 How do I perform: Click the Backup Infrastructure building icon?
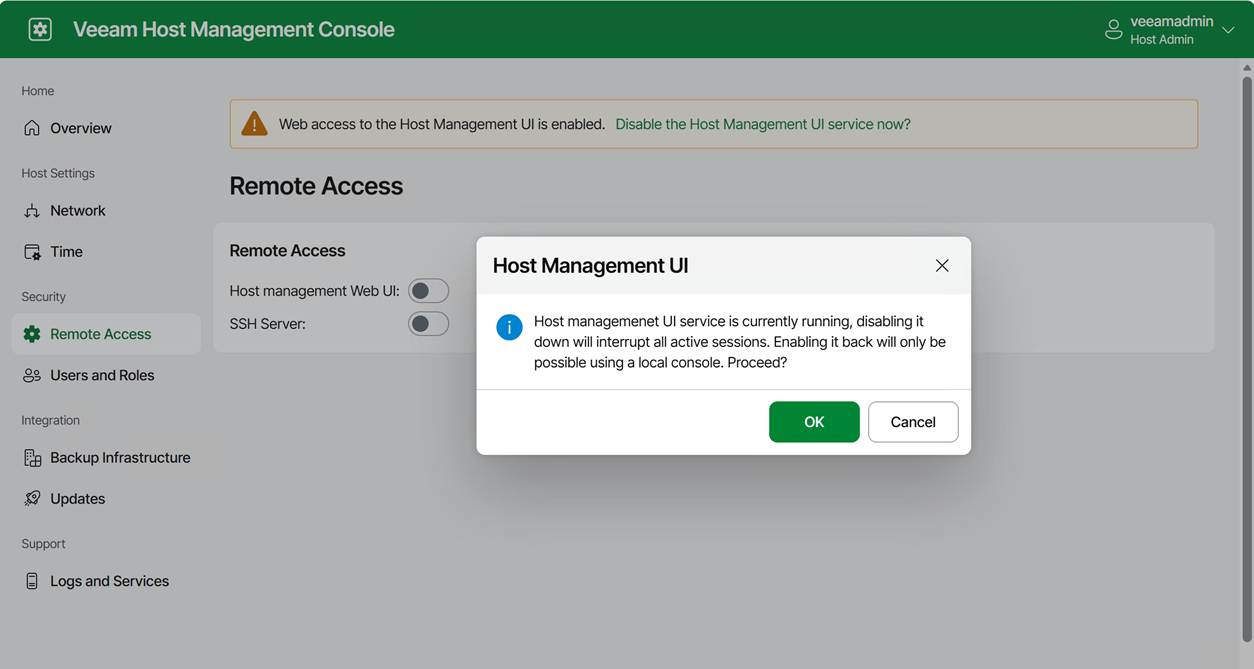click(x=32, y=458)
